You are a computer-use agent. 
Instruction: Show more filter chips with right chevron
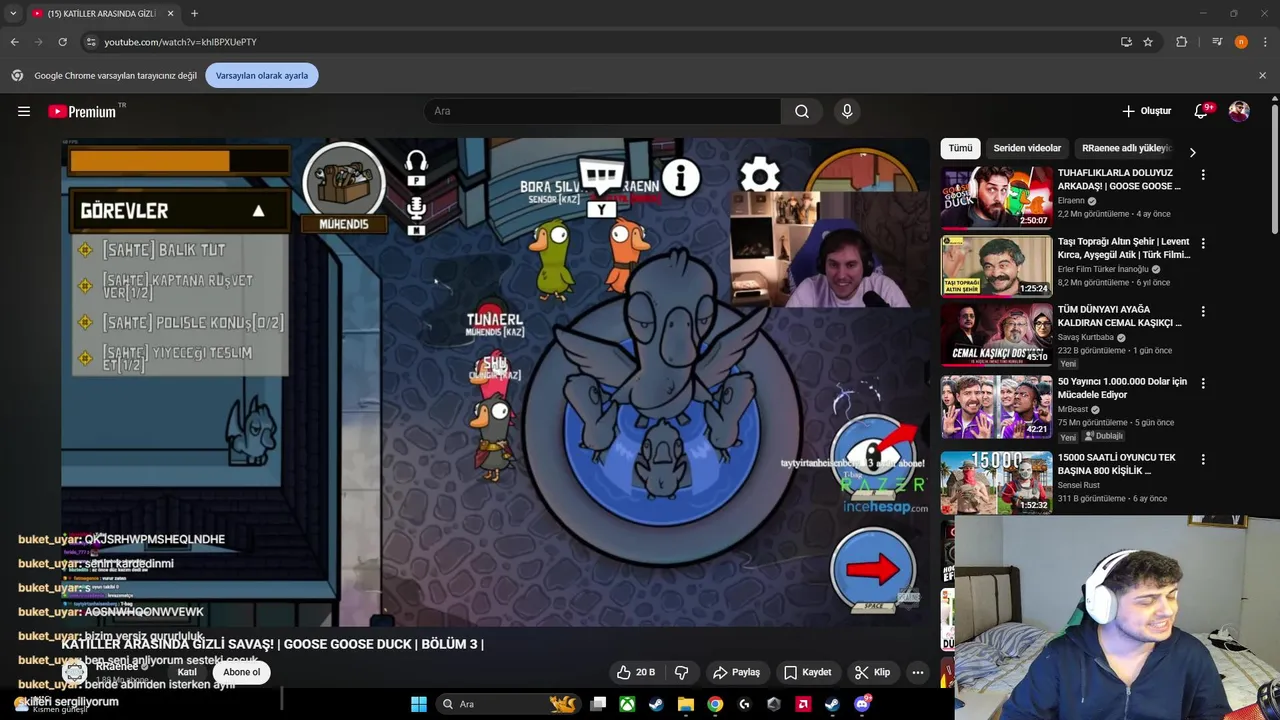click(1192, 152)
